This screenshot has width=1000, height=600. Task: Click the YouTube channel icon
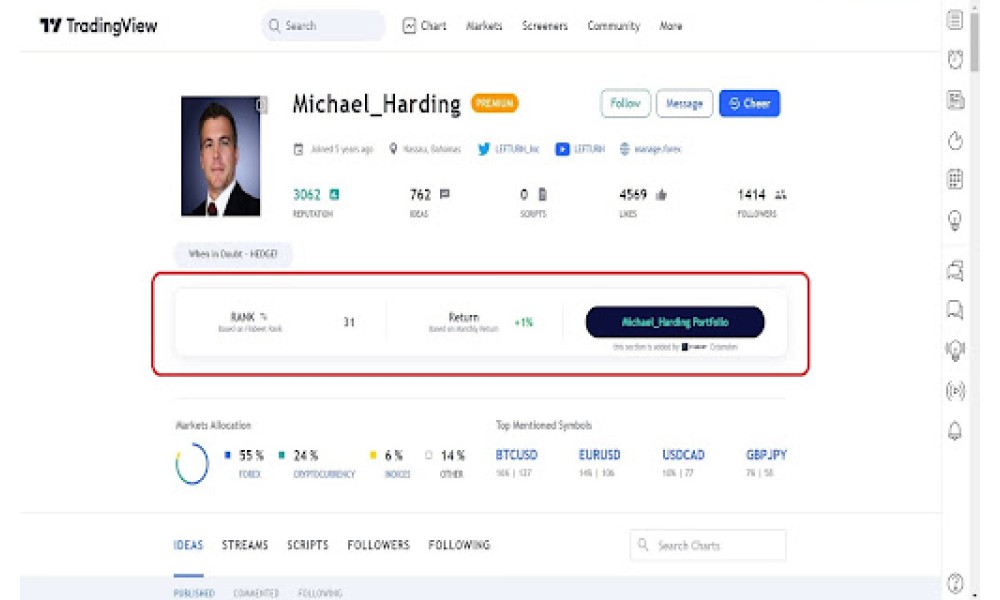coord(562,149)
